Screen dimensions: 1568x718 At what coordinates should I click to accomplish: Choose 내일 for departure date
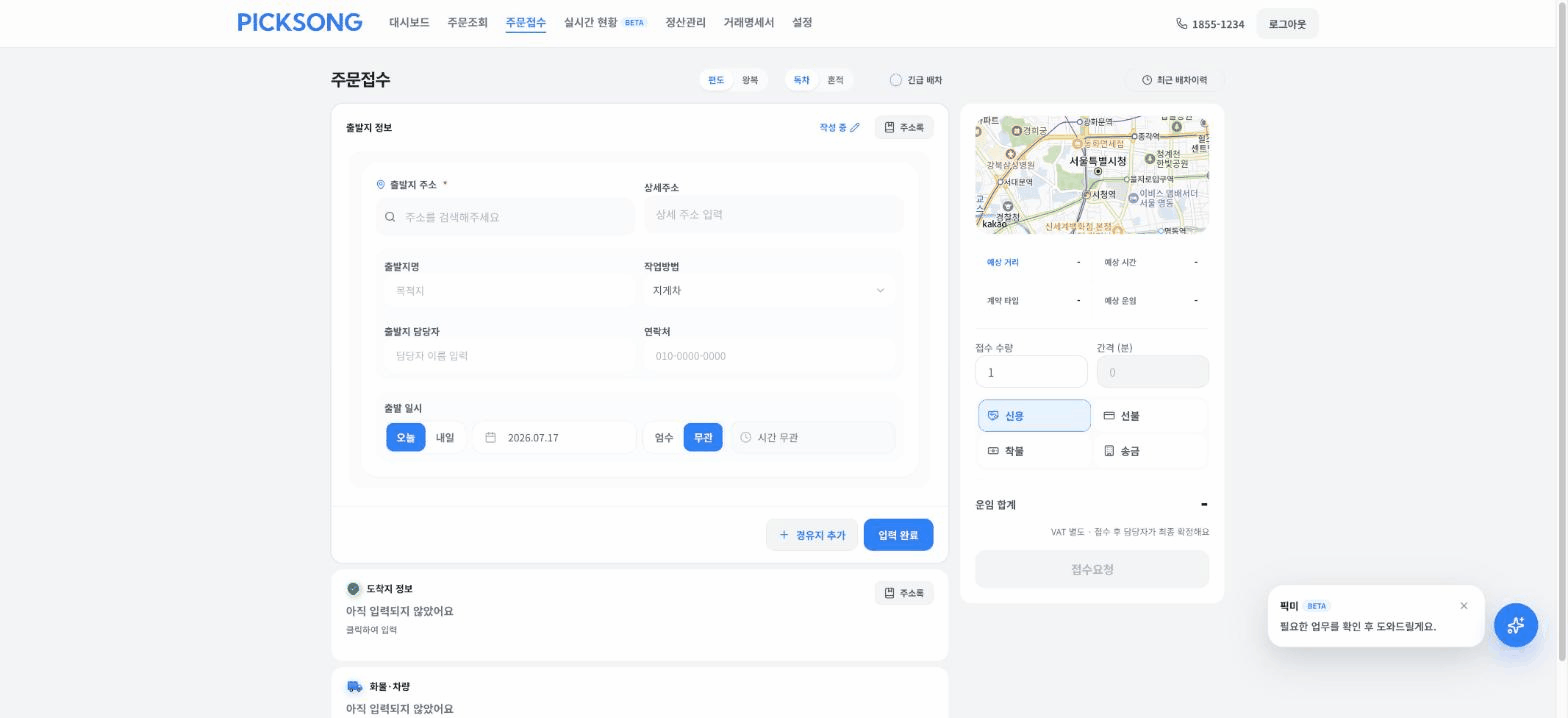(x=445, y=437)
